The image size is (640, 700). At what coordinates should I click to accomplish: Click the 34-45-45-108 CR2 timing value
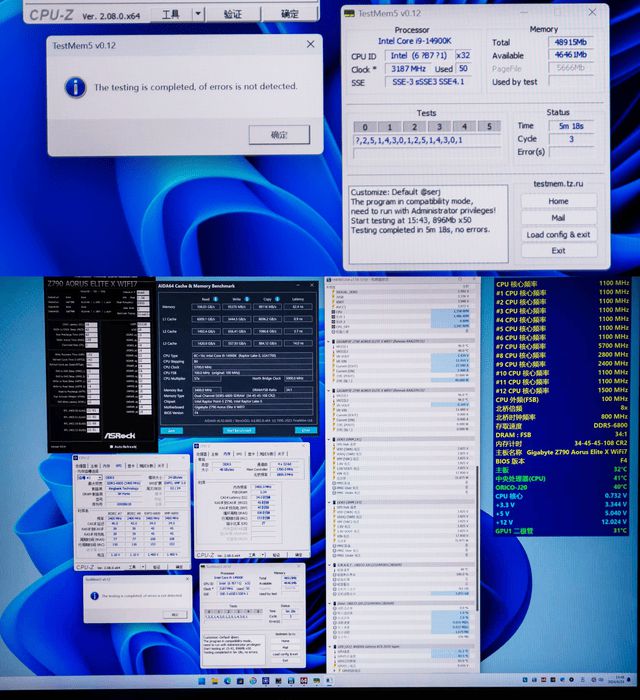[601, 443]
